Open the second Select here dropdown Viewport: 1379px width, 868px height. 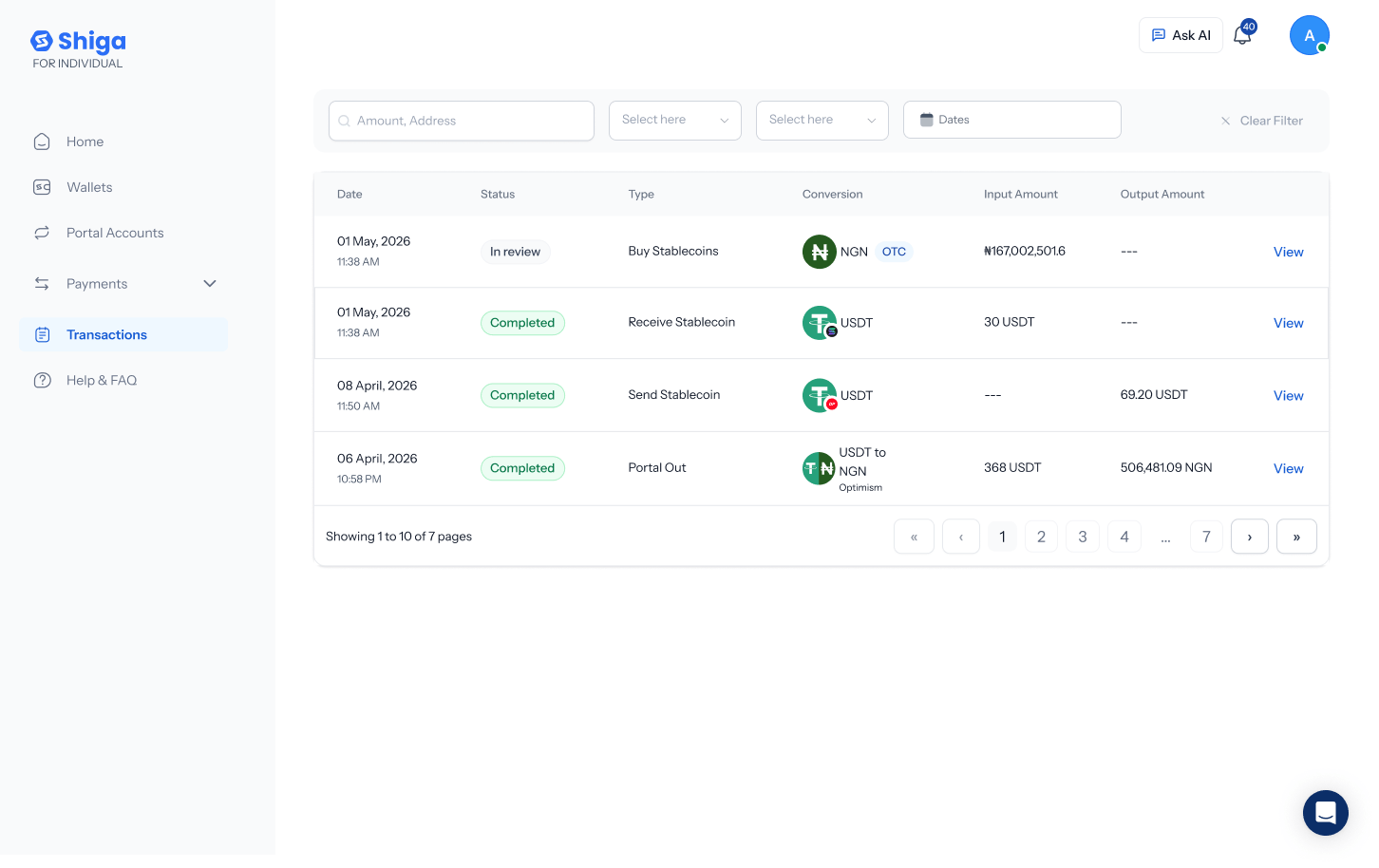(x=822, y=121)
